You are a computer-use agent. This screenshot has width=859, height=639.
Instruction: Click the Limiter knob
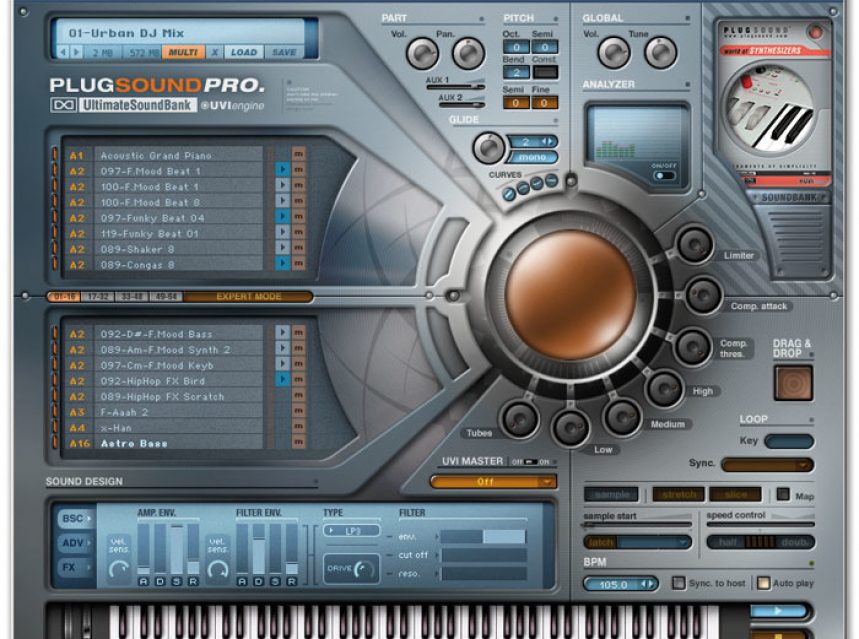coord(694,244)
